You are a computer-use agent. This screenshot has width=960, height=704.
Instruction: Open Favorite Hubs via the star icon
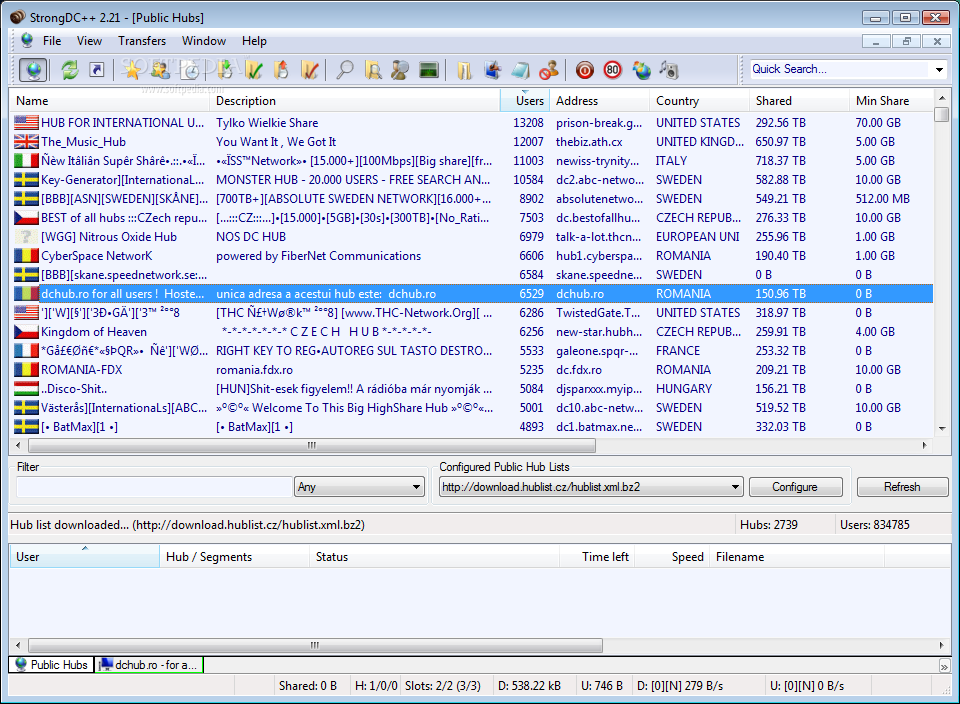131,70
